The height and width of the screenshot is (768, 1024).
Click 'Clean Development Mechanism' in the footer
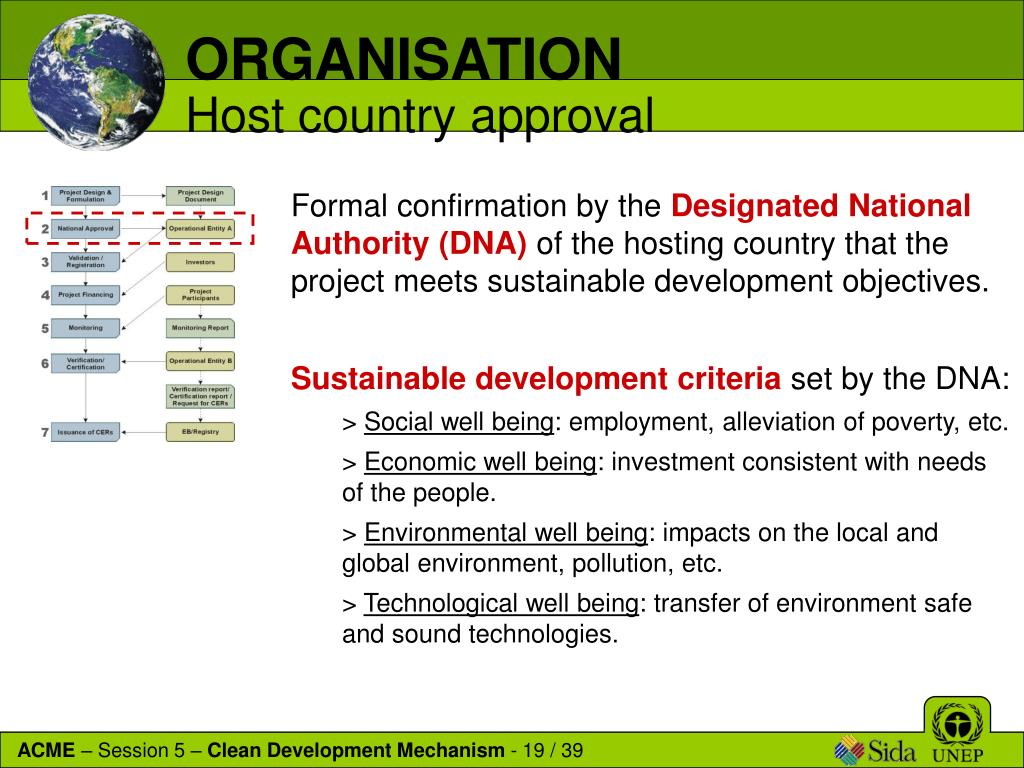click(x=356, y=750)
